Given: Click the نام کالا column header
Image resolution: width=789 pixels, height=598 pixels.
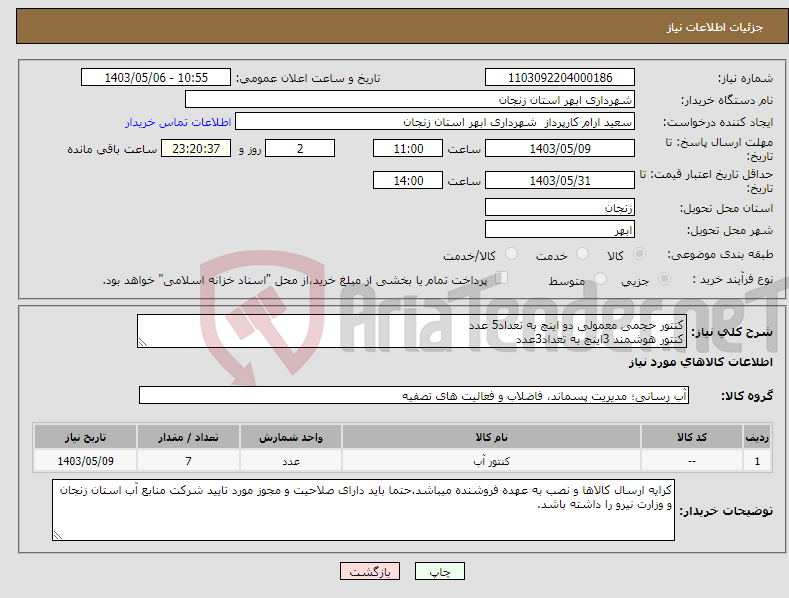Looking at the screenshot, I should 491,437.
